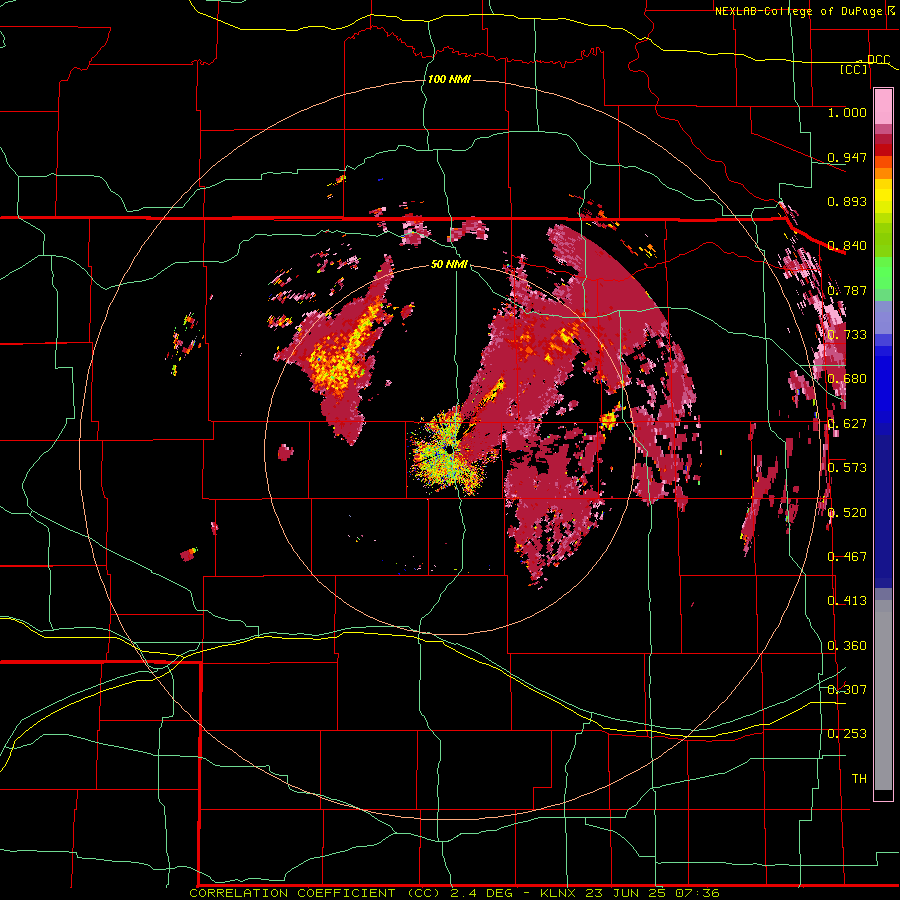This screenshot has width=900, height=900.
Task: Click the "50 NMI" range ring label
Action: 449,264
